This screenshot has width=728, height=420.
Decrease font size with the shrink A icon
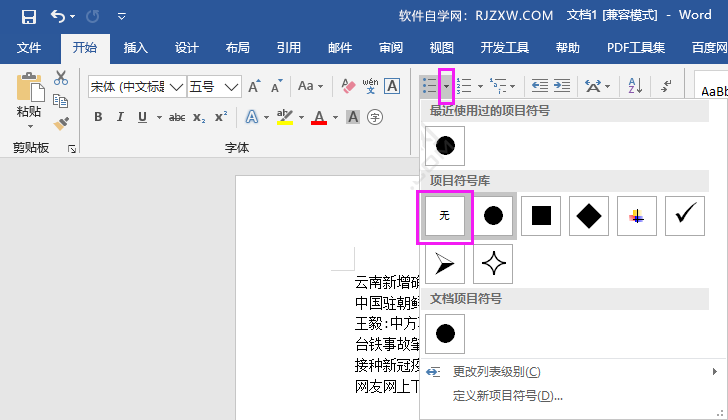277,86
